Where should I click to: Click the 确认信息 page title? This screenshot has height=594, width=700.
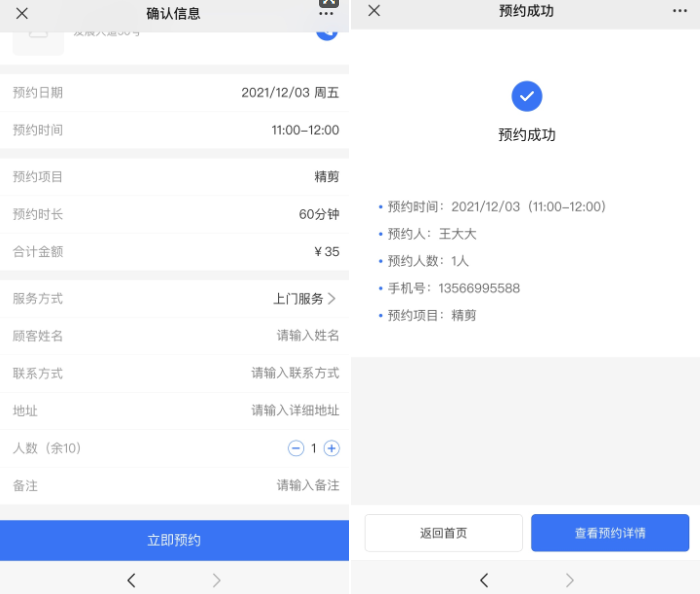click(173, 13)
